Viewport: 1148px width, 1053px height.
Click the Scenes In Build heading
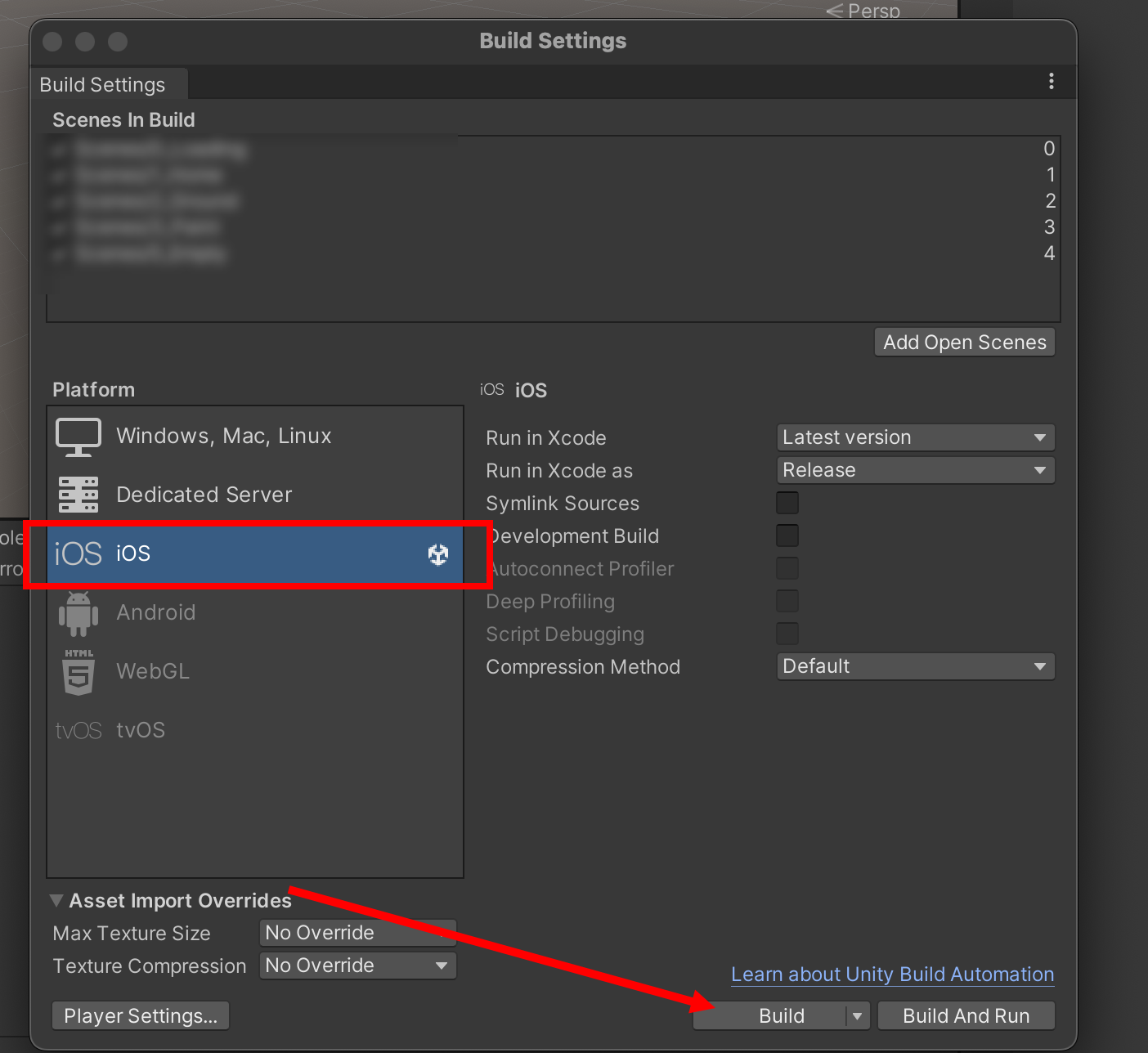(x=123, y=120)
